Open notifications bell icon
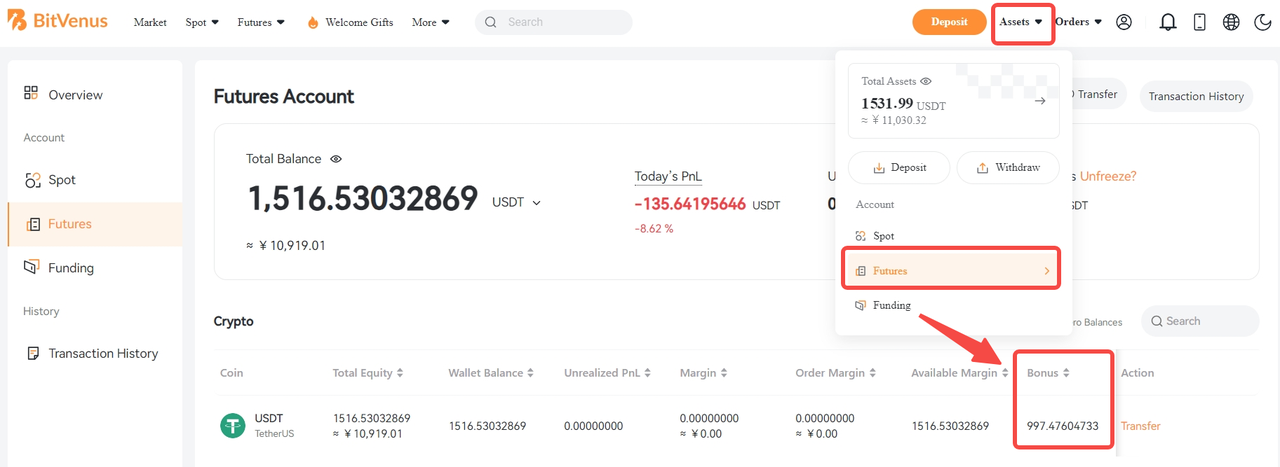 coord(1167,22)
